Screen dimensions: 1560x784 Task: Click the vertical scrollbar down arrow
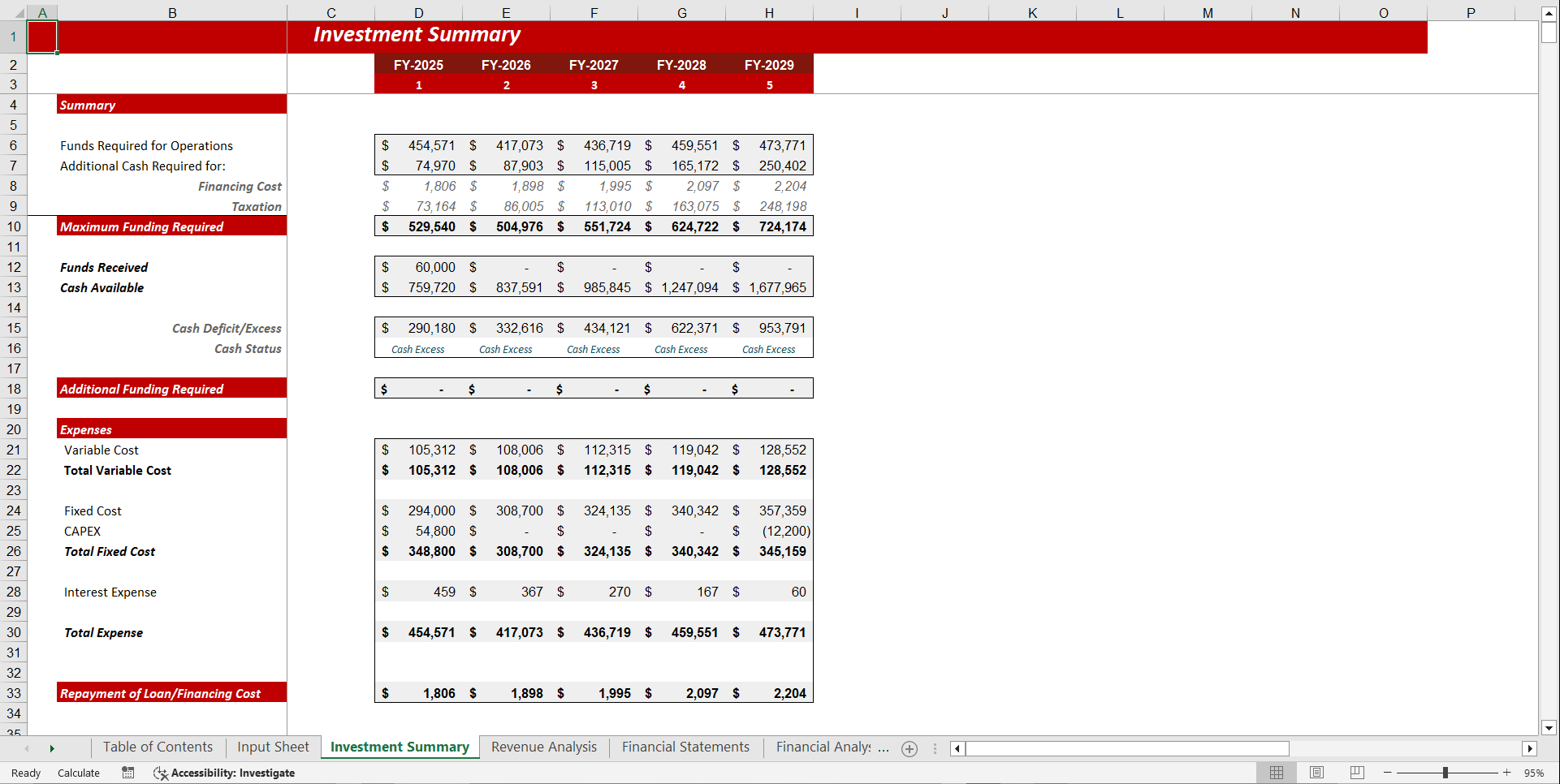click(x=1549, y=728)
